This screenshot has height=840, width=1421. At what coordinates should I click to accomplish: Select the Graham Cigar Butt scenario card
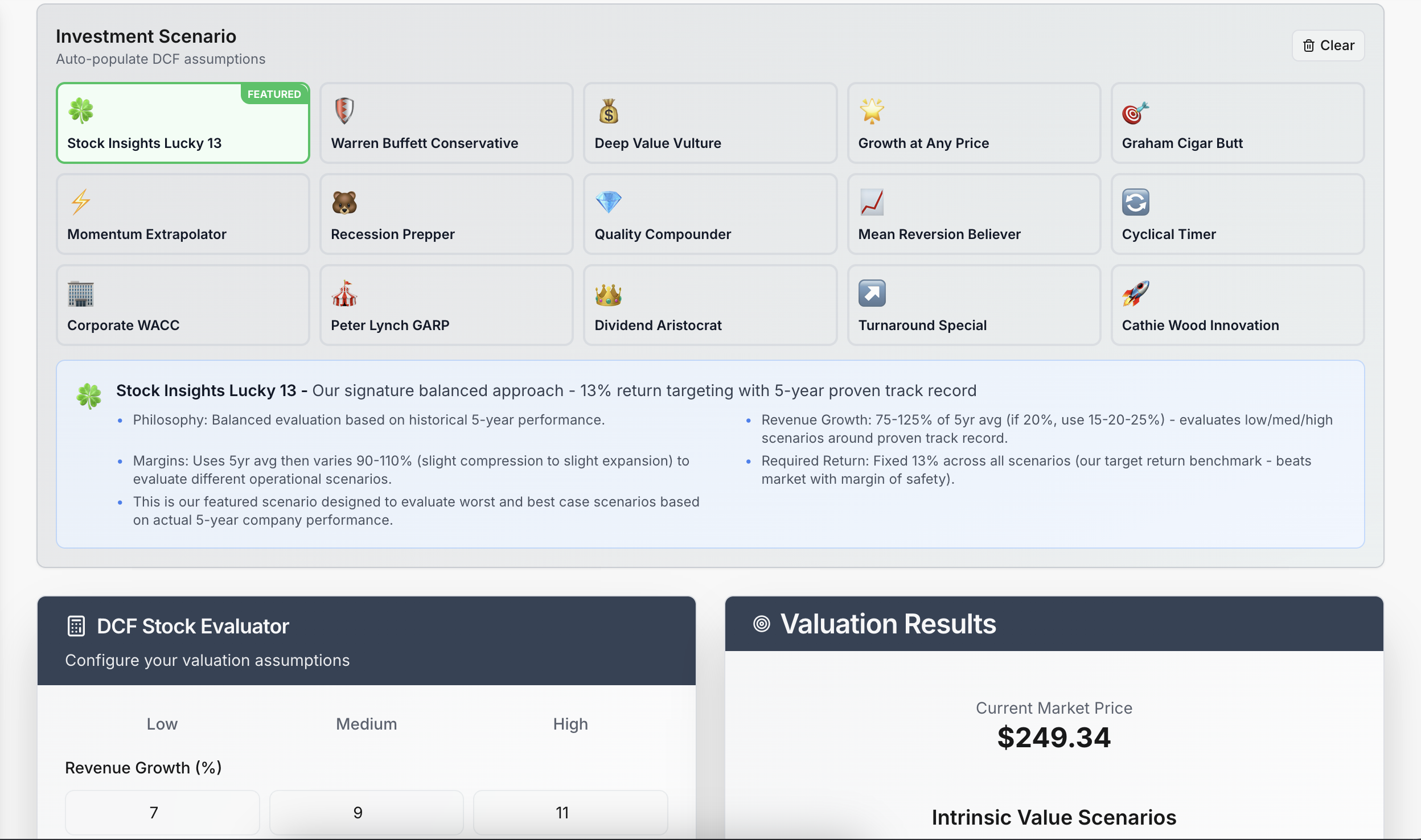[x=1236, y=122]
